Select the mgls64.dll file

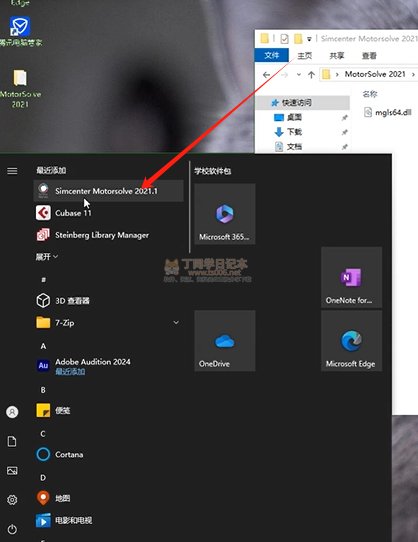[x=388, y=112]
